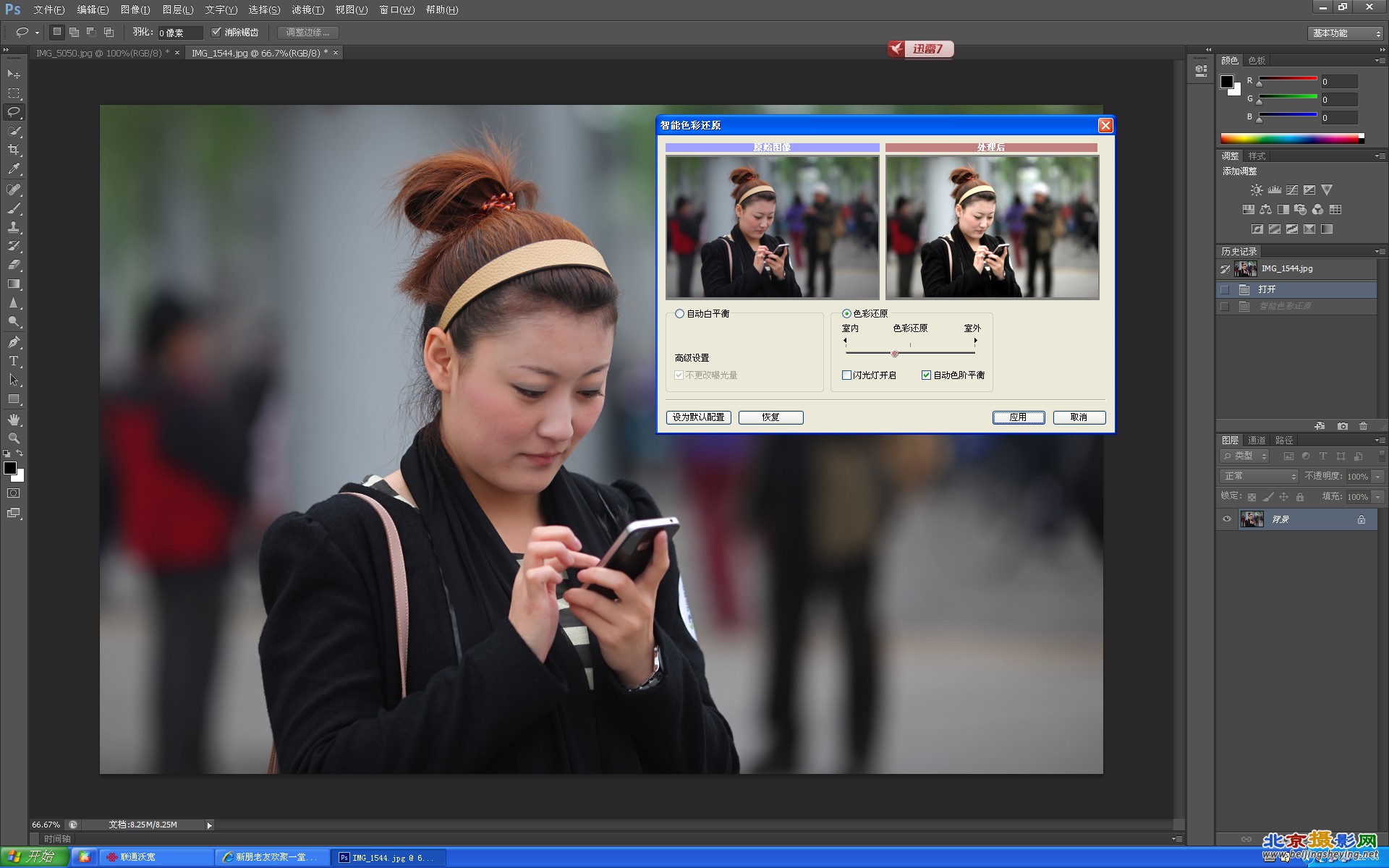Select the Rectangle shape tool
This screenshot has width=1389, height=868.
tap(14, 399)
